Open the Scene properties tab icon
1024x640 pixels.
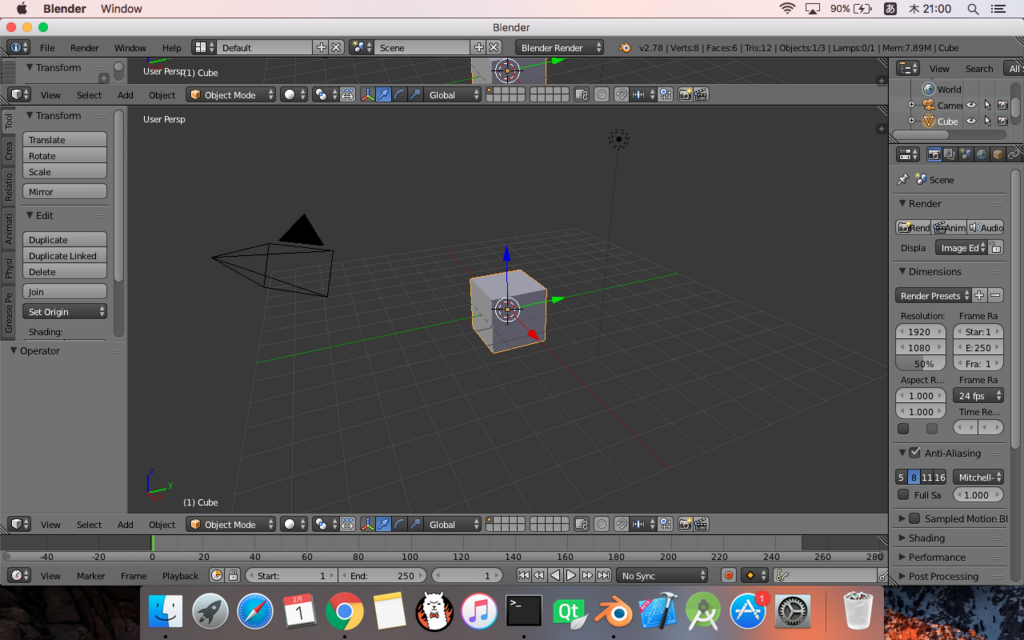point(965,155)
